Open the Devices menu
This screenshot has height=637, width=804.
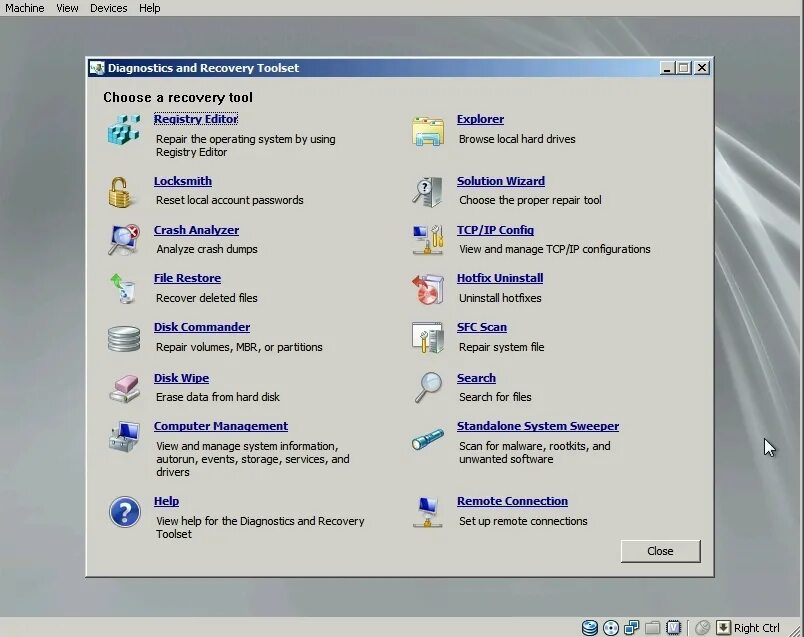tap(109, 8)
